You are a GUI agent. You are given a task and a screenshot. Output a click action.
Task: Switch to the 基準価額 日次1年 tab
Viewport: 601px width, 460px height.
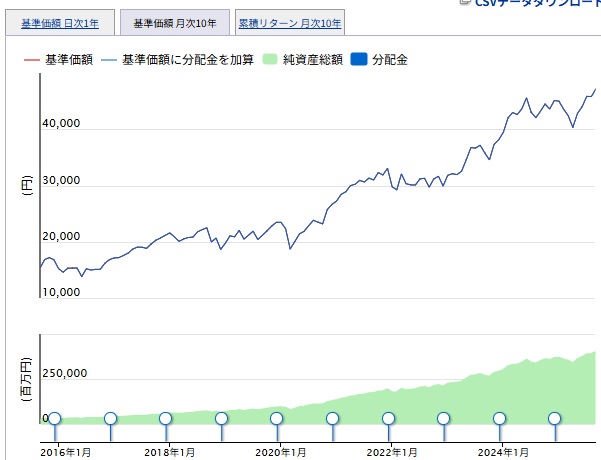(60, 23)
